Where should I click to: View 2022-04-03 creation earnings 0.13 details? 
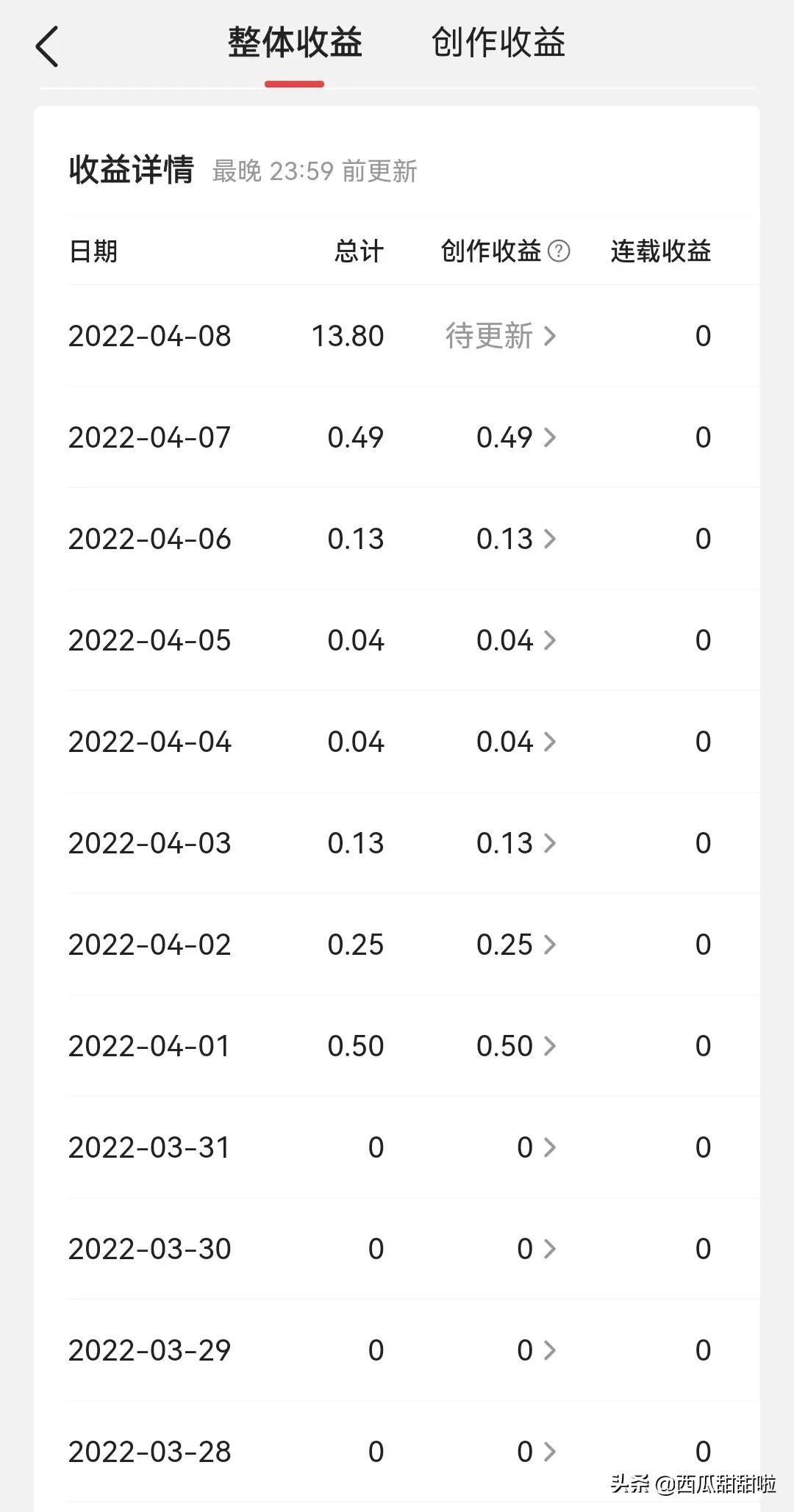516,843
